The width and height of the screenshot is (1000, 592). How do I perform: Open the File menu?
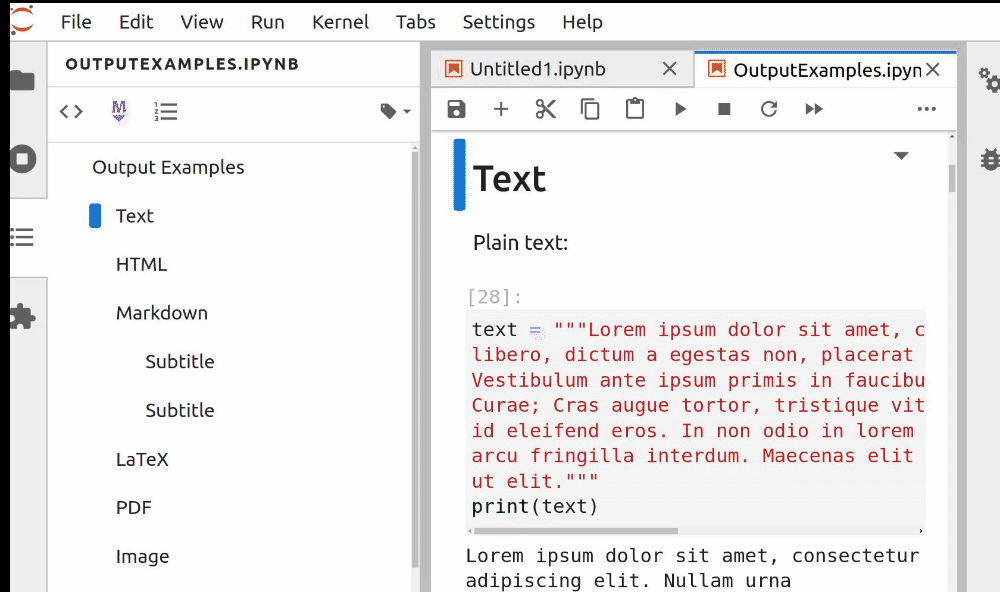(77, 22)
